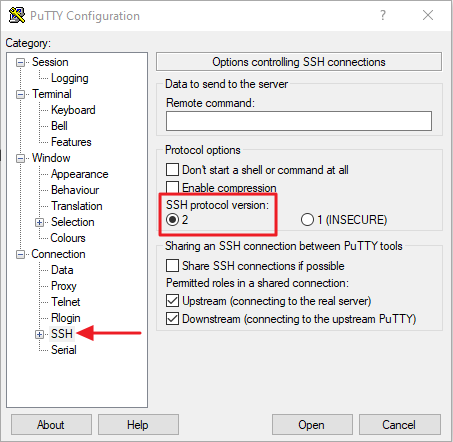Click the Open button
The width and height of the screenshot is (453, 442).
pyautogui.click(x=312, y=425)
